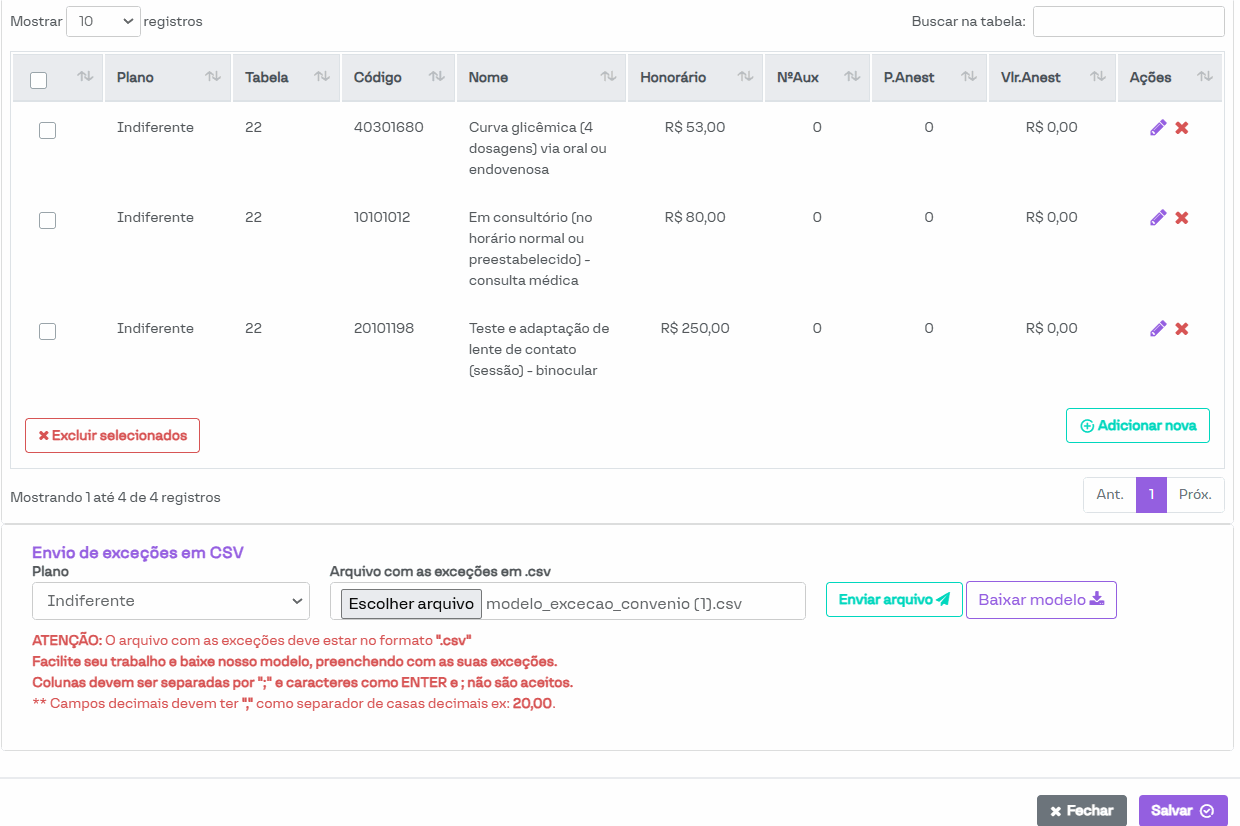Click pencil icon for code 10101012 row

(x=1158, y=218)
